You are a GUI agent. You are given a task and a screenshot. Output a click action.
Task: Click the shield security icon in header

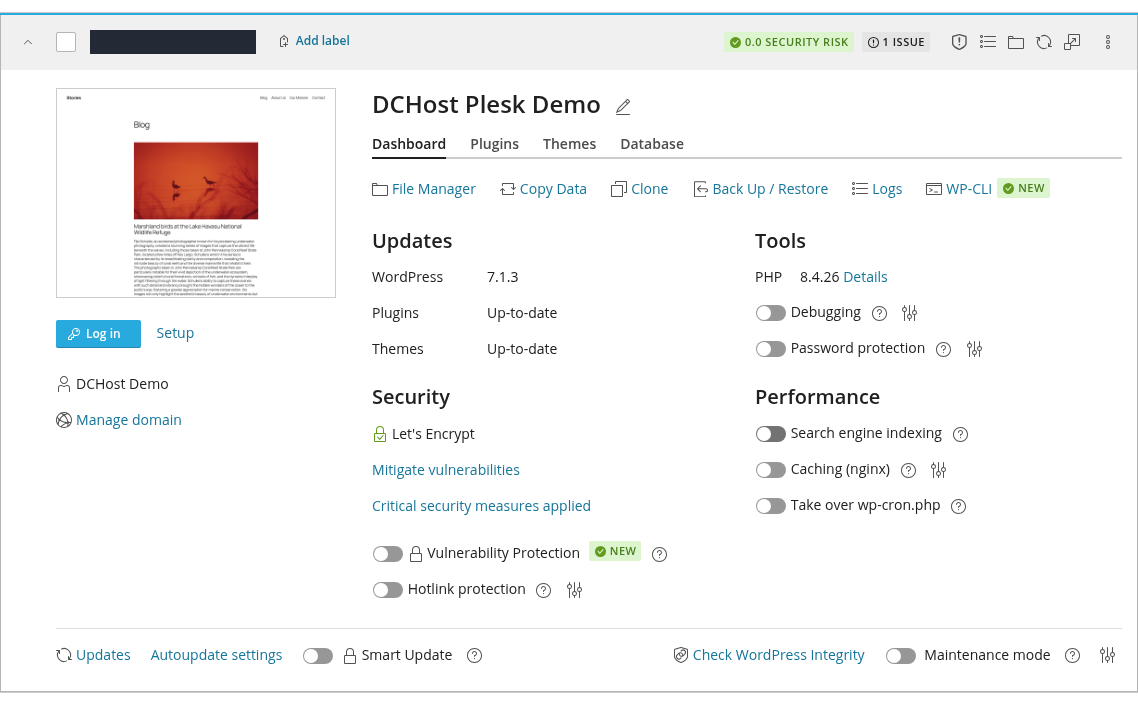click(959, 42)
